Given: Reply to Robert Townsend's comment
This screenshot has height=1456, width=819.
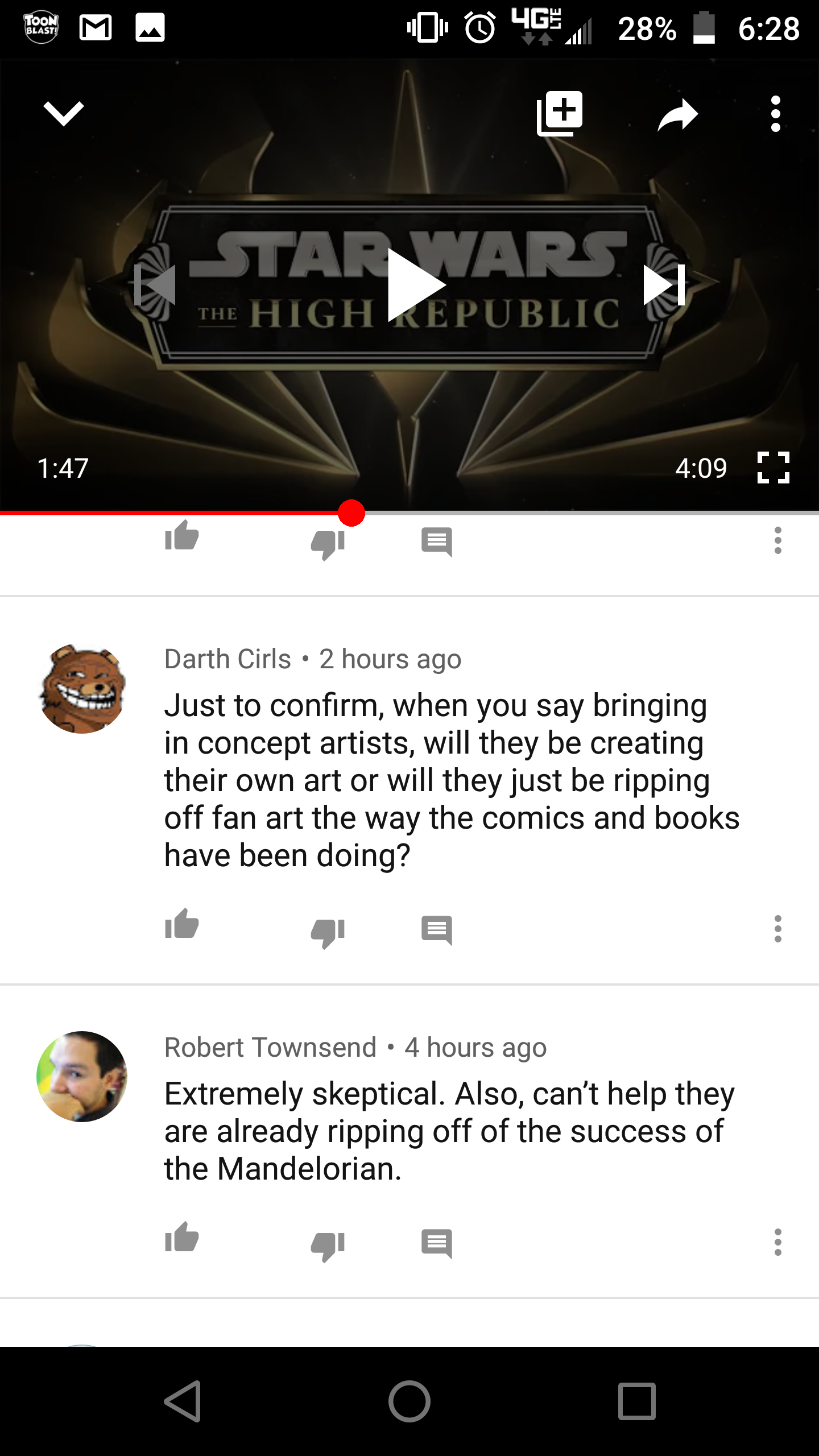Looking at the screenshot, I should tap(437, 1244).
